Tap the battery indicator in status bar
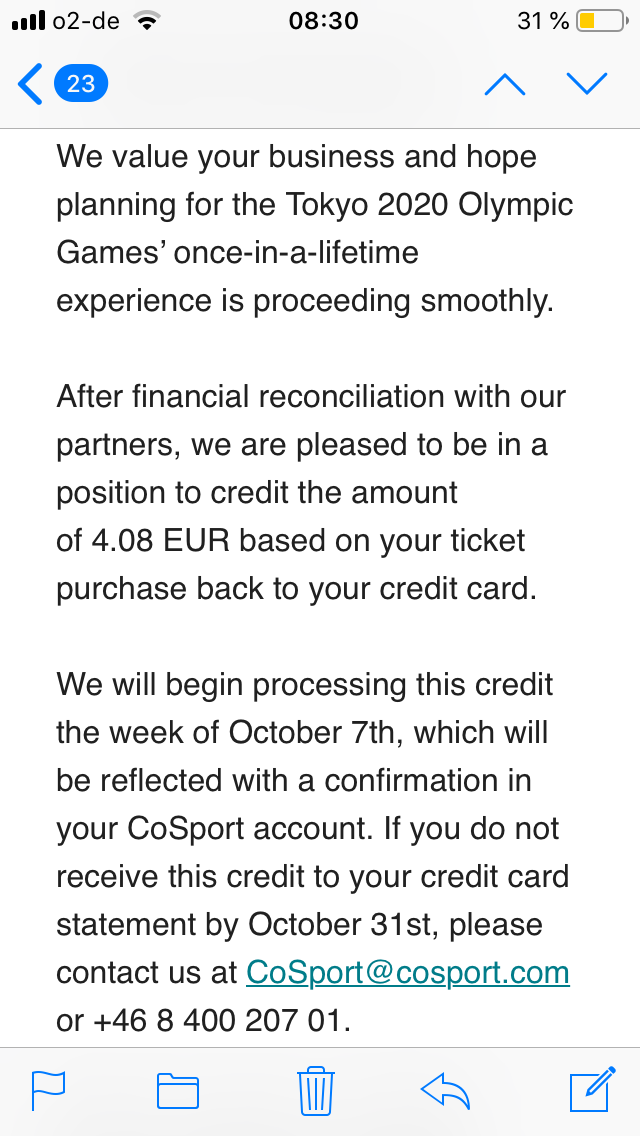640x1136 pixels. click(598, 20)
